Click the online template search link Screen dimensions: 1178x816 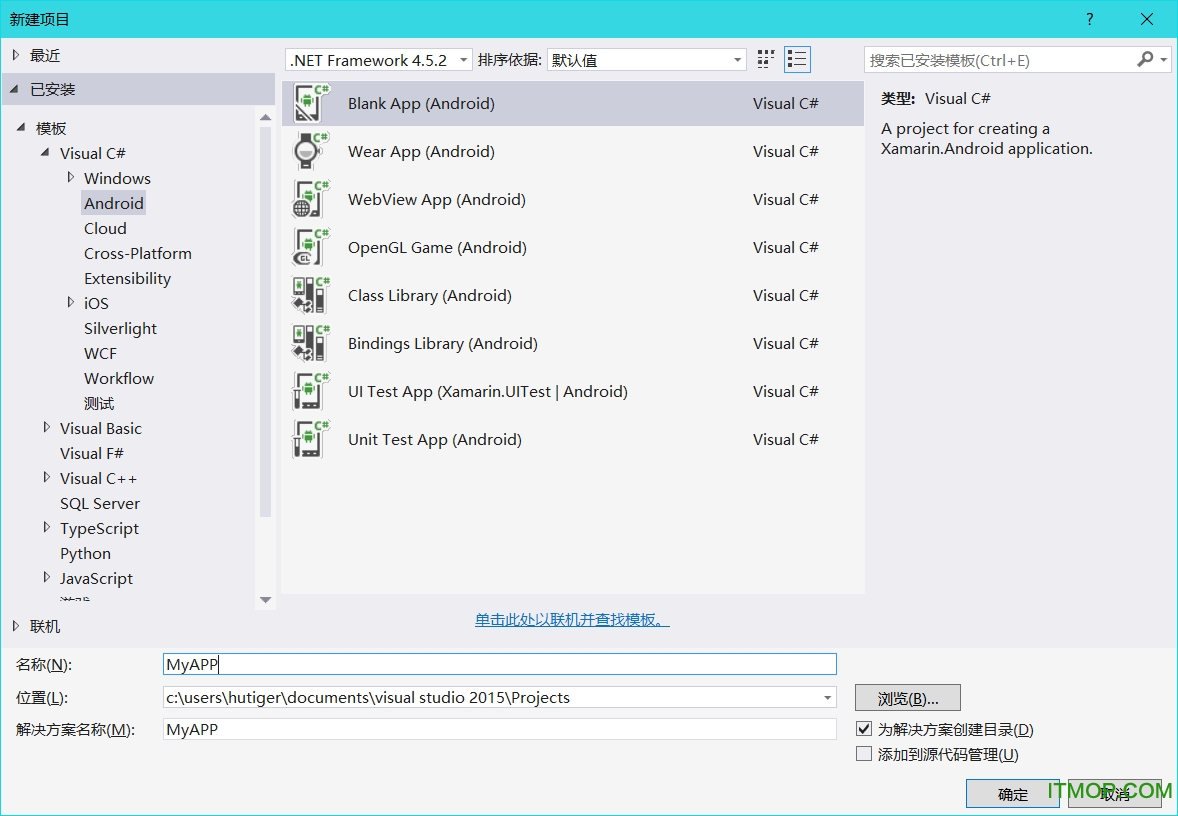point(571,620)
